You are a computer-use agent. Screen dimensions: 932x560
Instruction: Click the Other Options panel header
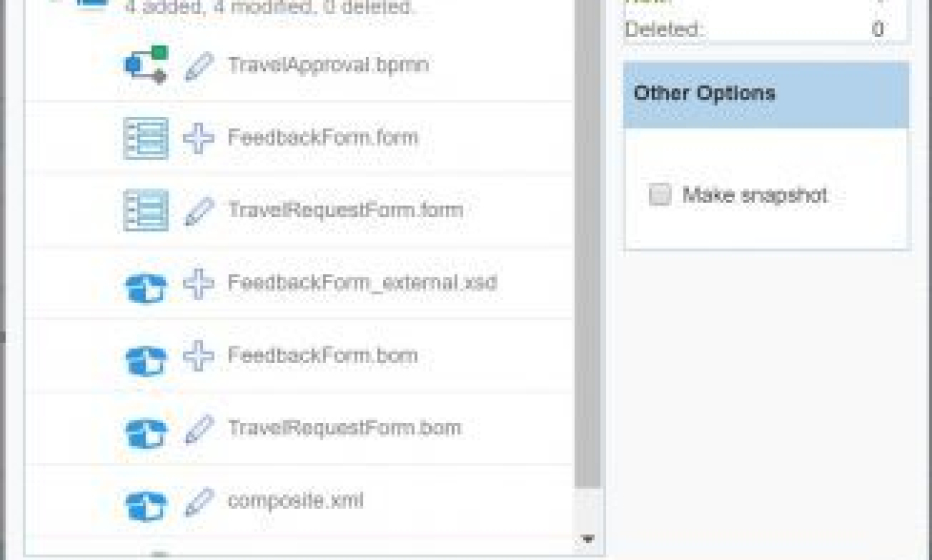coord(766,95)
